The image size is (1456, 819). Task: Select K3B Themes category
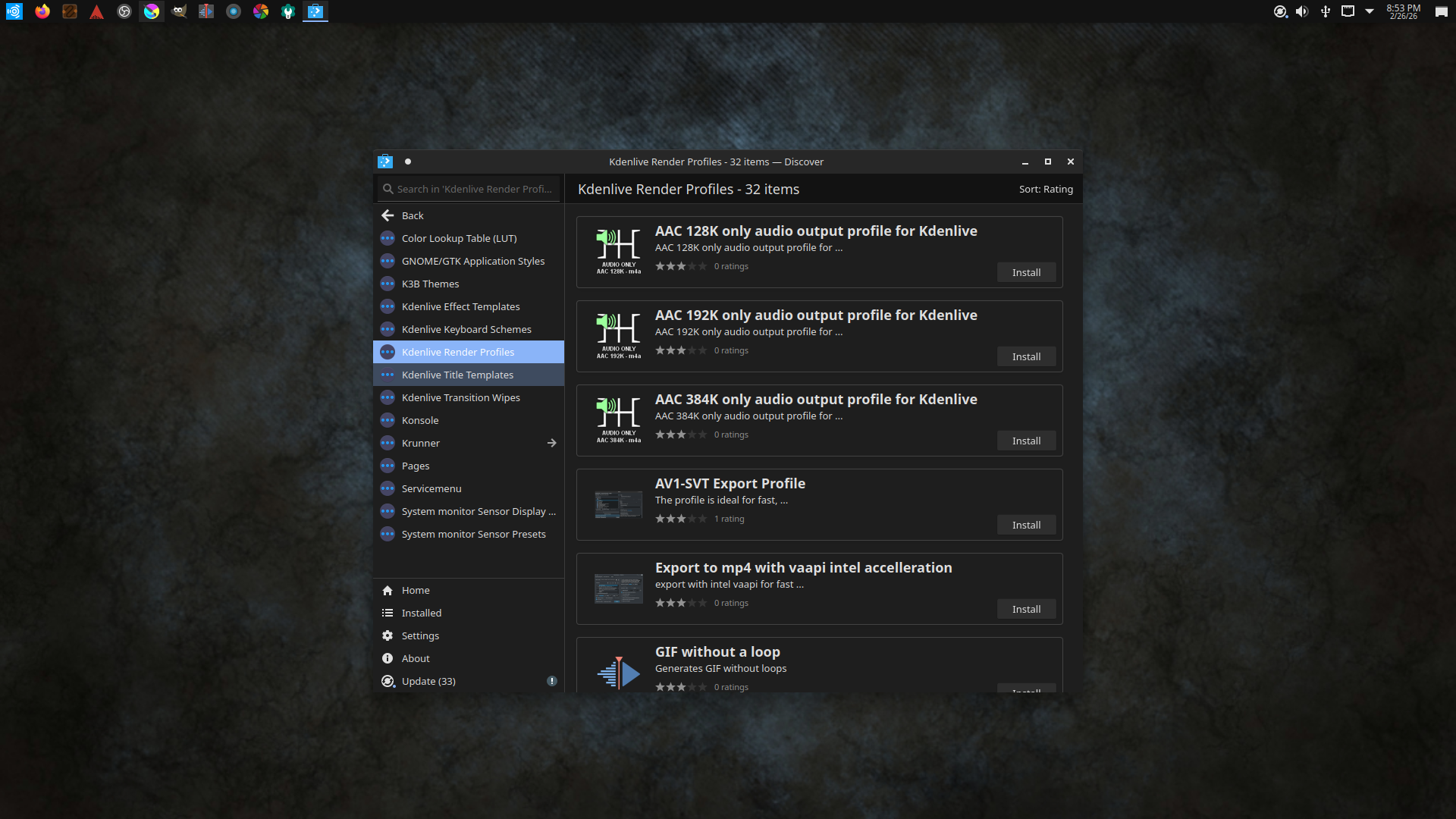click(469, 284)
